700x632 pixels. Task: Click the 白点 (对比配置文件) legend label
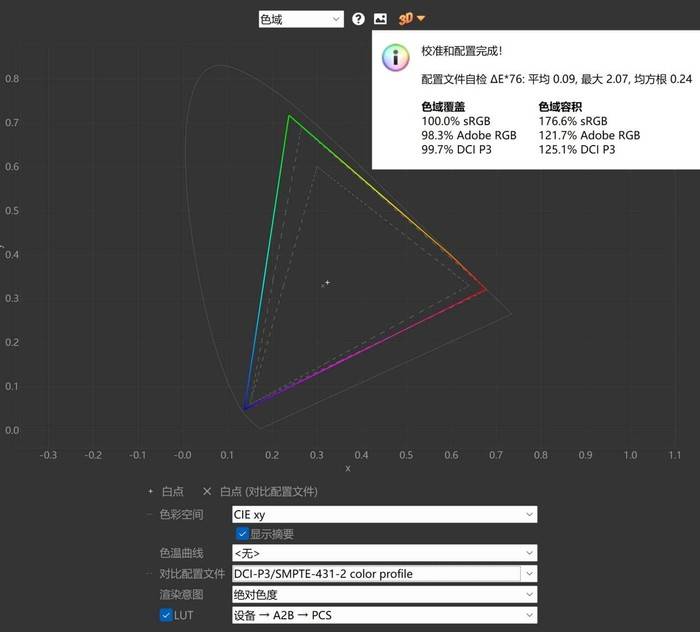pyautogui.click(x=269, y=491)
